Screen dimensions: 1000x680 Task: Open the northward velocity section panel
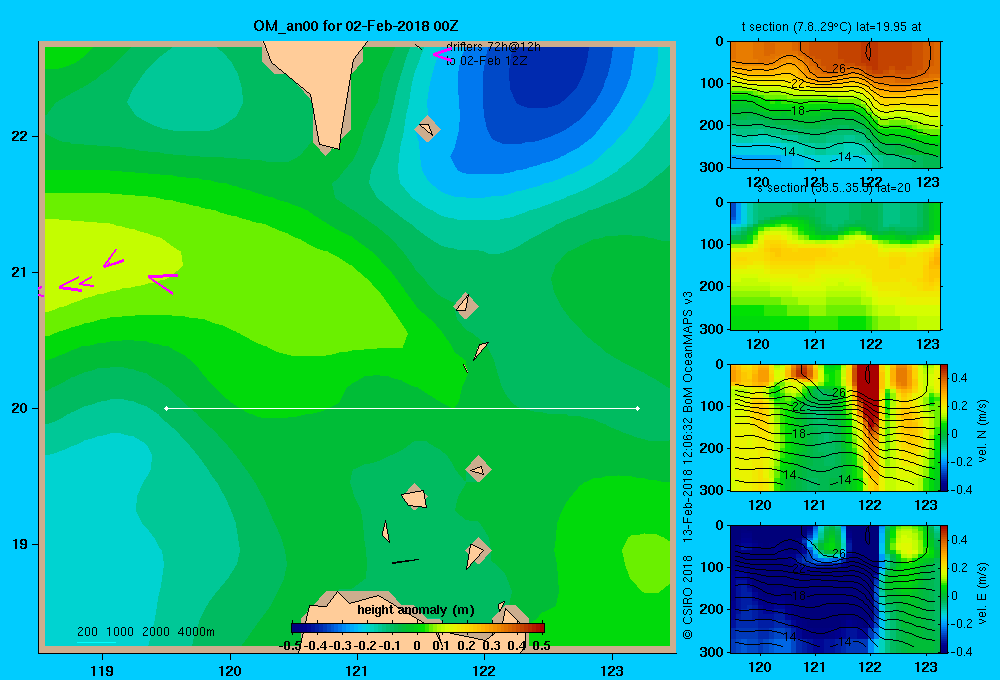[x=835, y=427]
